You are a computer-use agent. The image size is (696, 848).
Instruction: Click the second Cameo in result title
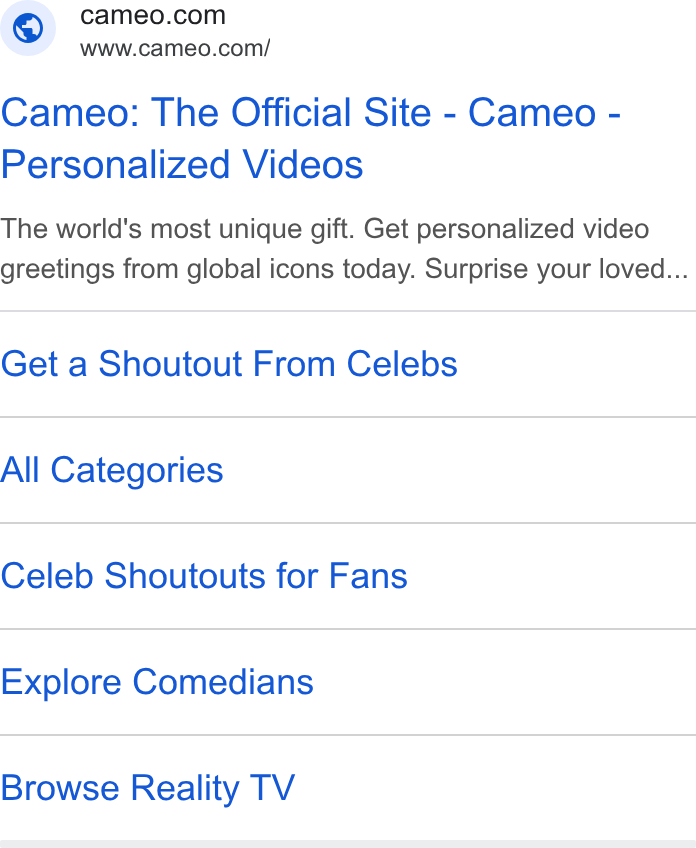pos(532,112)
